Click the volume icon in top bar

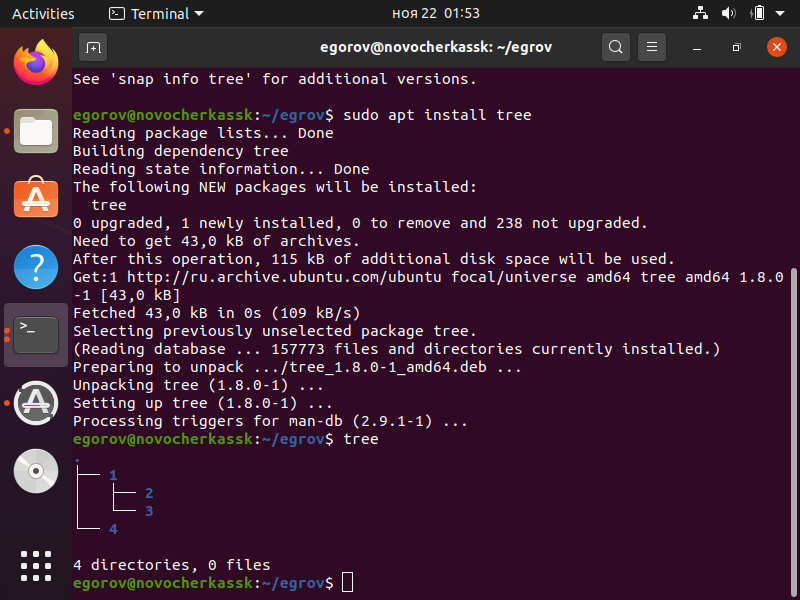[x=728, y=14]
